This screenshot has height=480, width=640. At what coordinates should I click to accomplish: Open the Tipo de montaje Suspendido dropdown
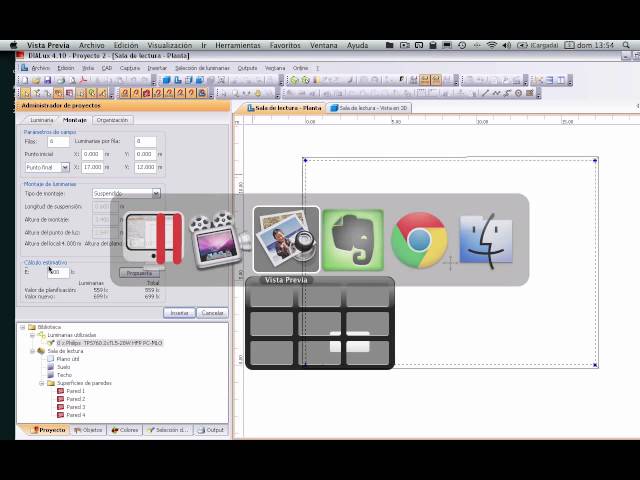coord(156,193)
